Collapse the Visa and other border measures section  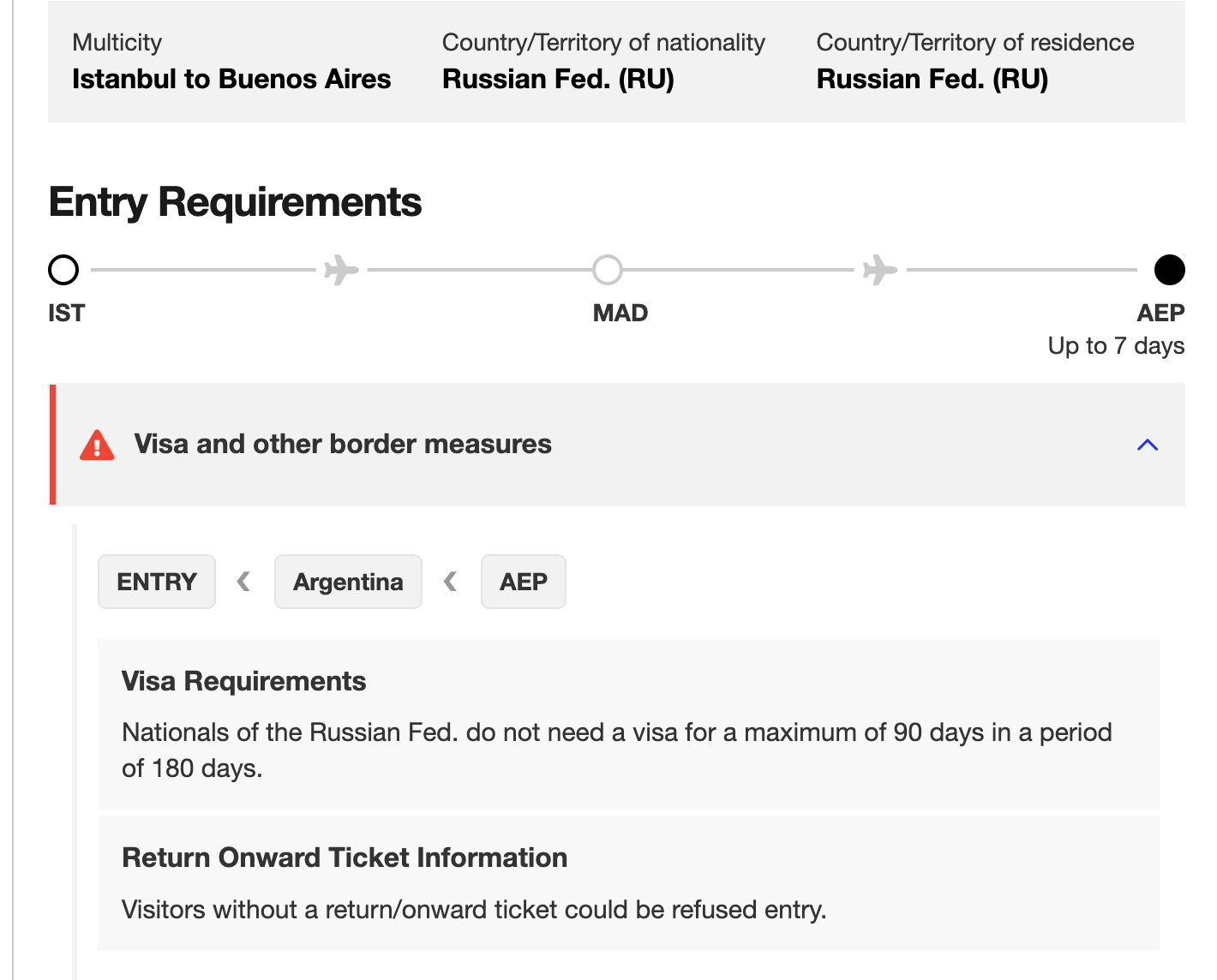1147,445
